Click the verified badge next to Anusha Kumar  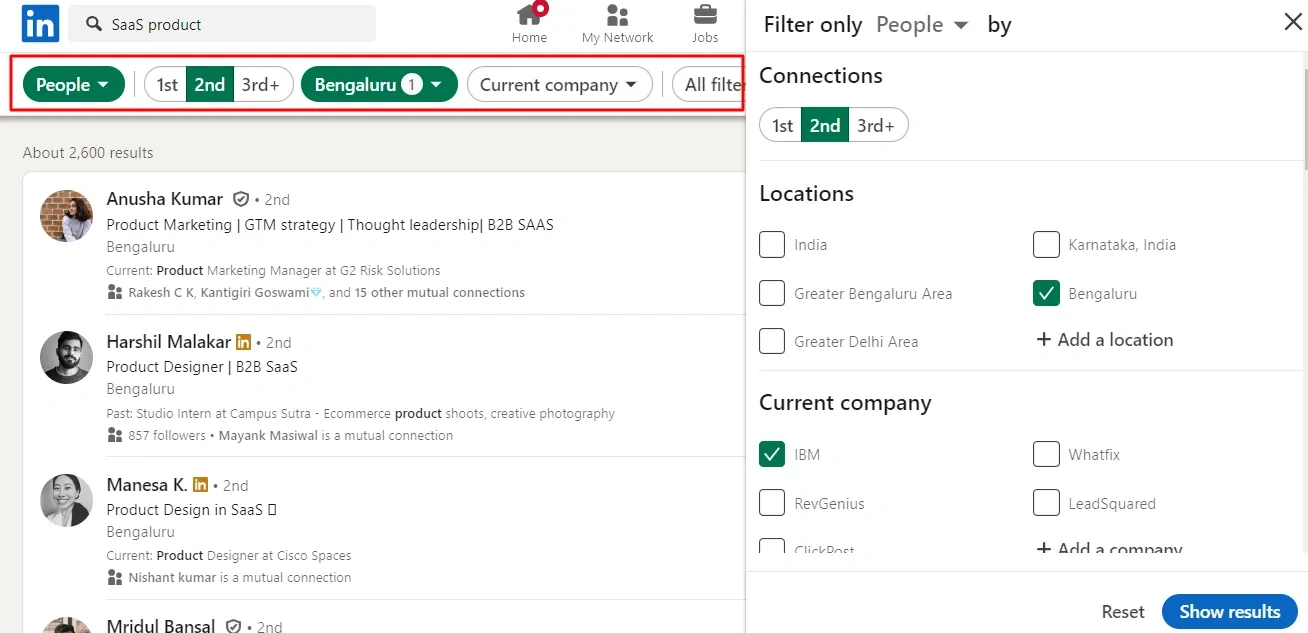pyautogui.click(x=240, y=199)
